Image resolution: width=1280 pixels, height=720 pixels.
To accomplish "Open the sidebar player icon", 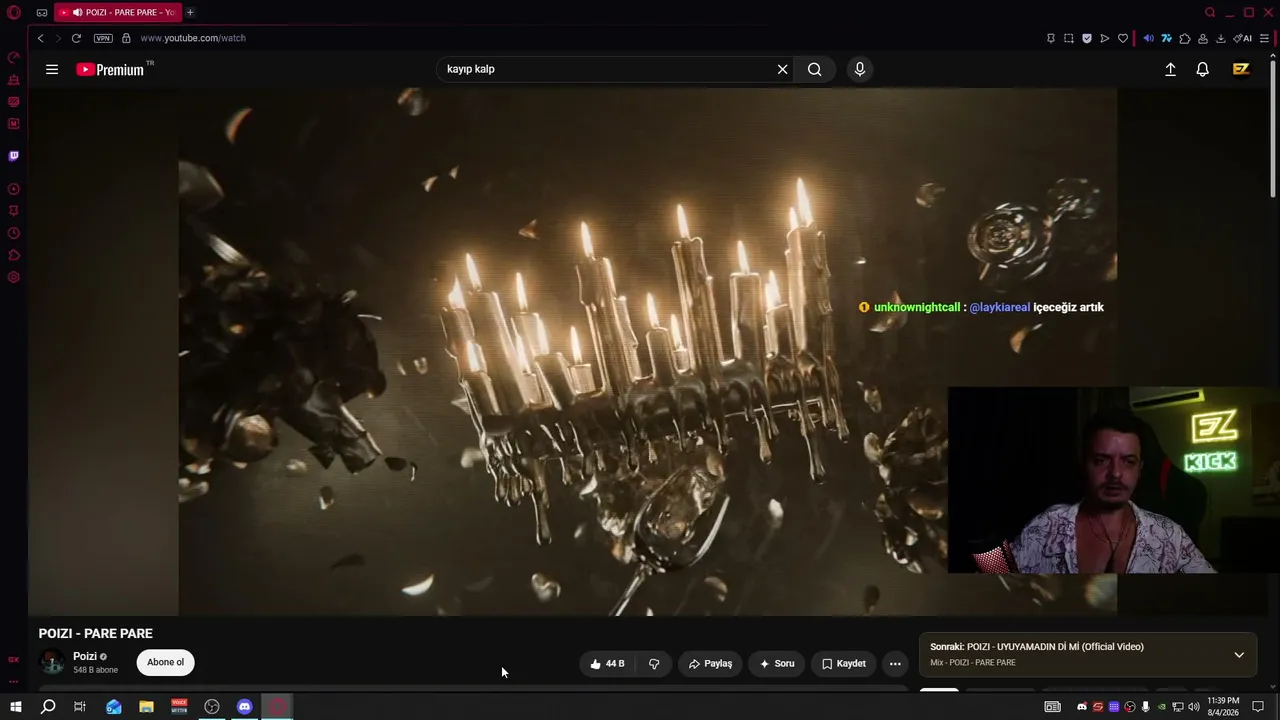I will point(14,189).
